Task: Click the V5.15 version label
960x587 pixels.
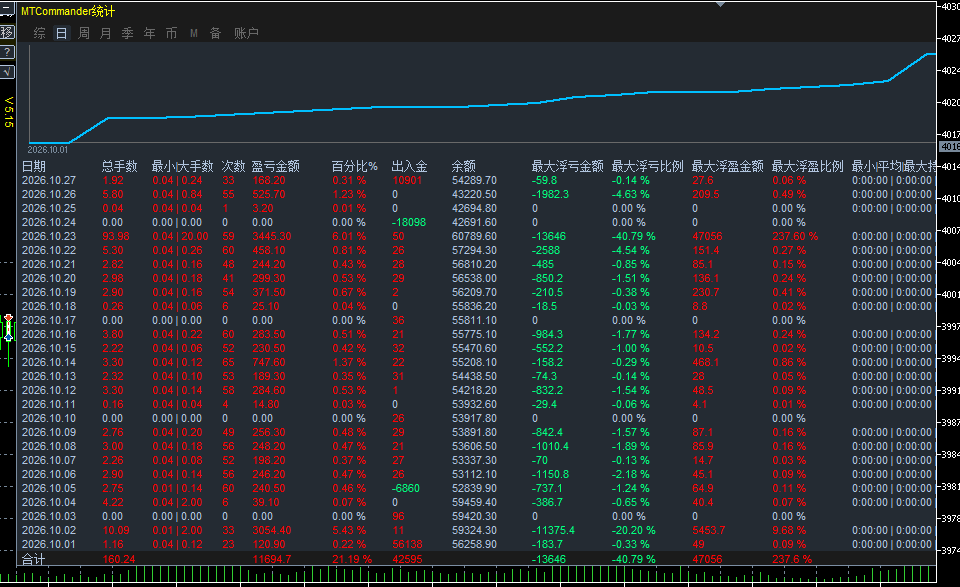Action: [9, 112]
